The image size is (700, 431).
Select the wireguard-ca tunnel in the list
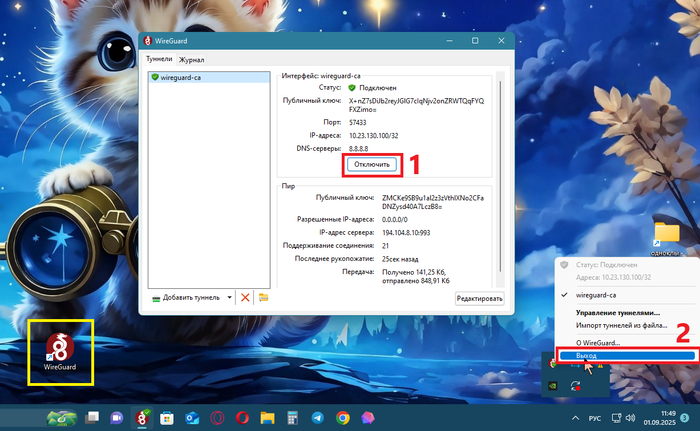click(x=209, y=77)
